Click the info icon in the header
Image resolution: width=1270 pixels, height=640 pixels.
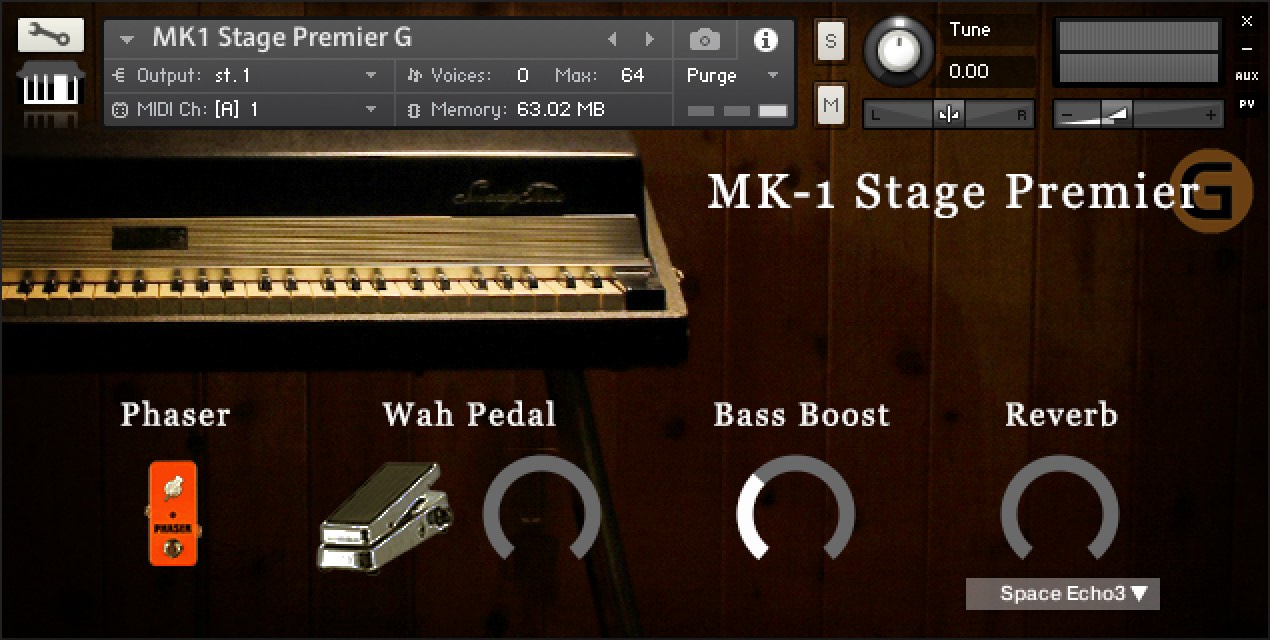pyautogui.click(x=765, y=40)
